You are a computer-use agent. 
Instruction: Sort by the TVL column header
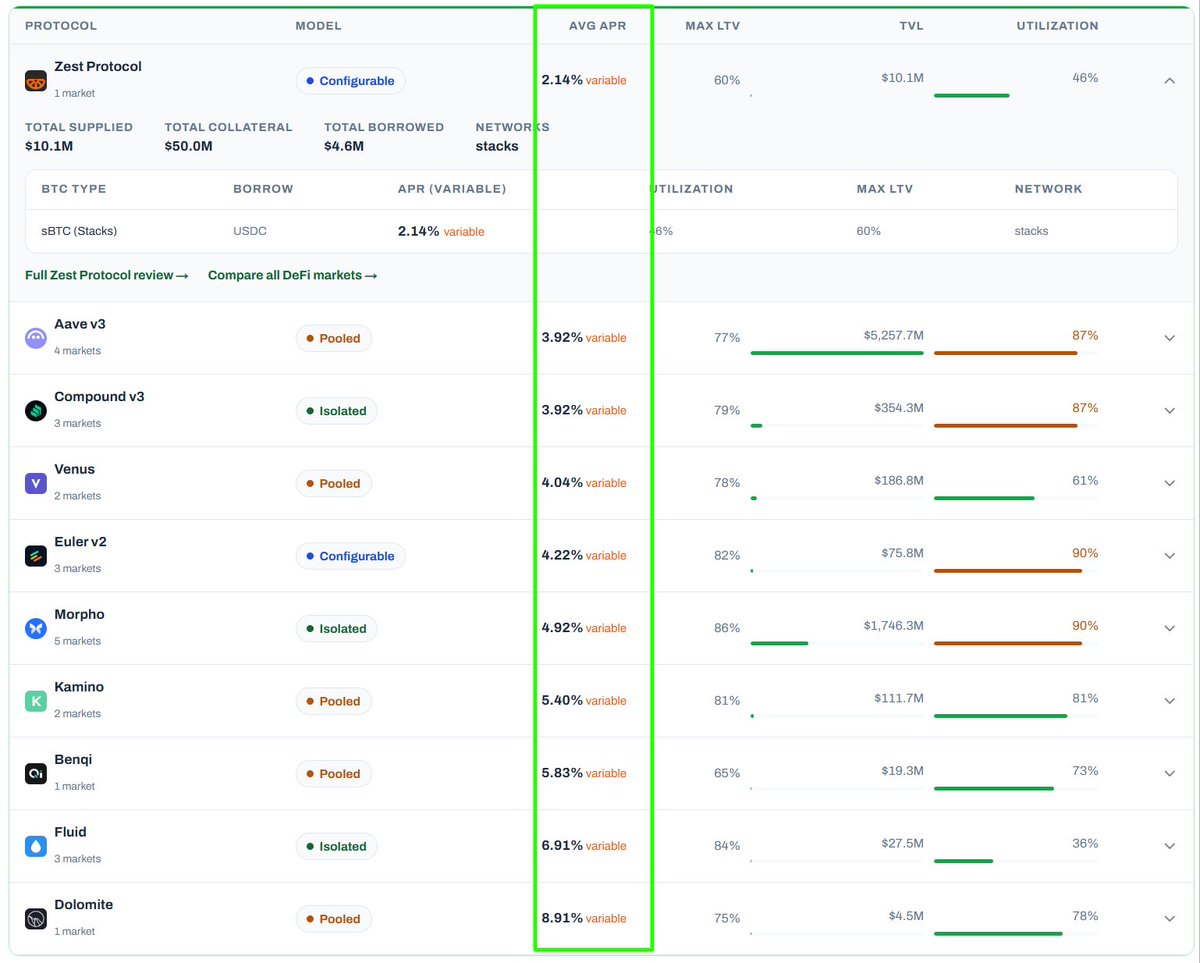coord(911,26)
